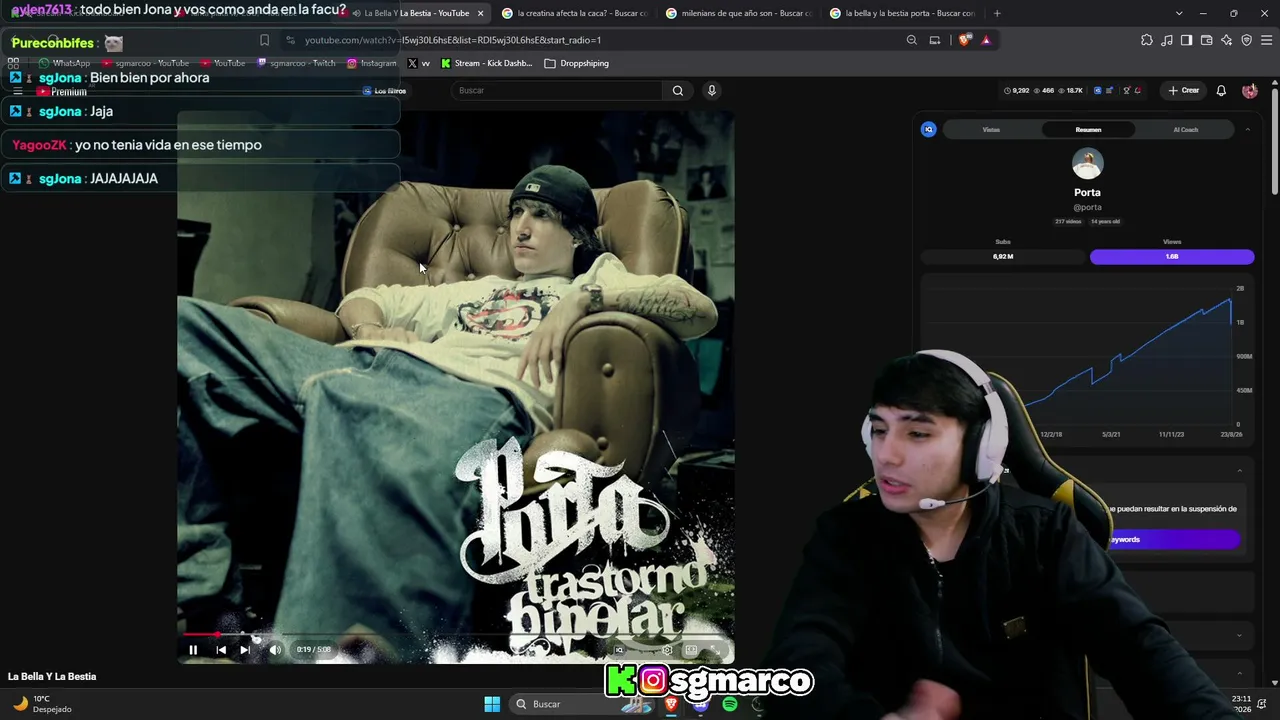Open the Brave Wallet icon
Screen dimensions: 1280x720
1207,40
